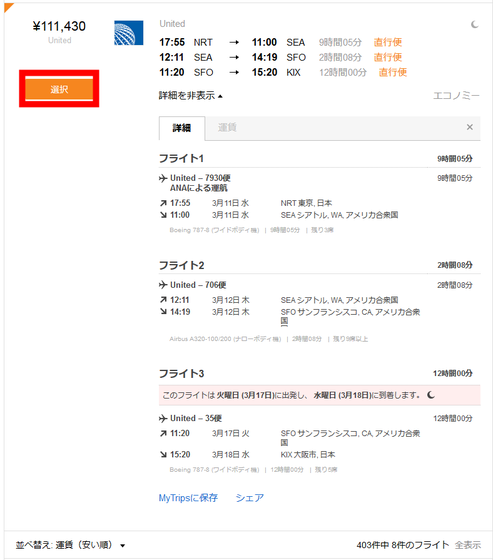
Task: Click the departure arrow icon at 11:20 3月17日
Action: click(x=163, y=434)
